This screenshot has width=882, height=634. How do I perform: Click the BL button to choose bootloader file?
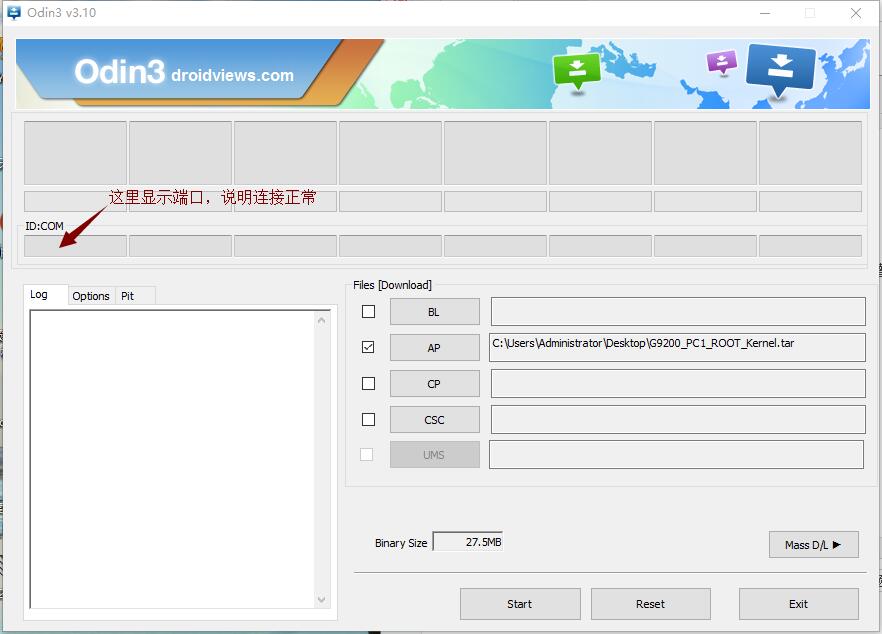(x=435, y=312)
